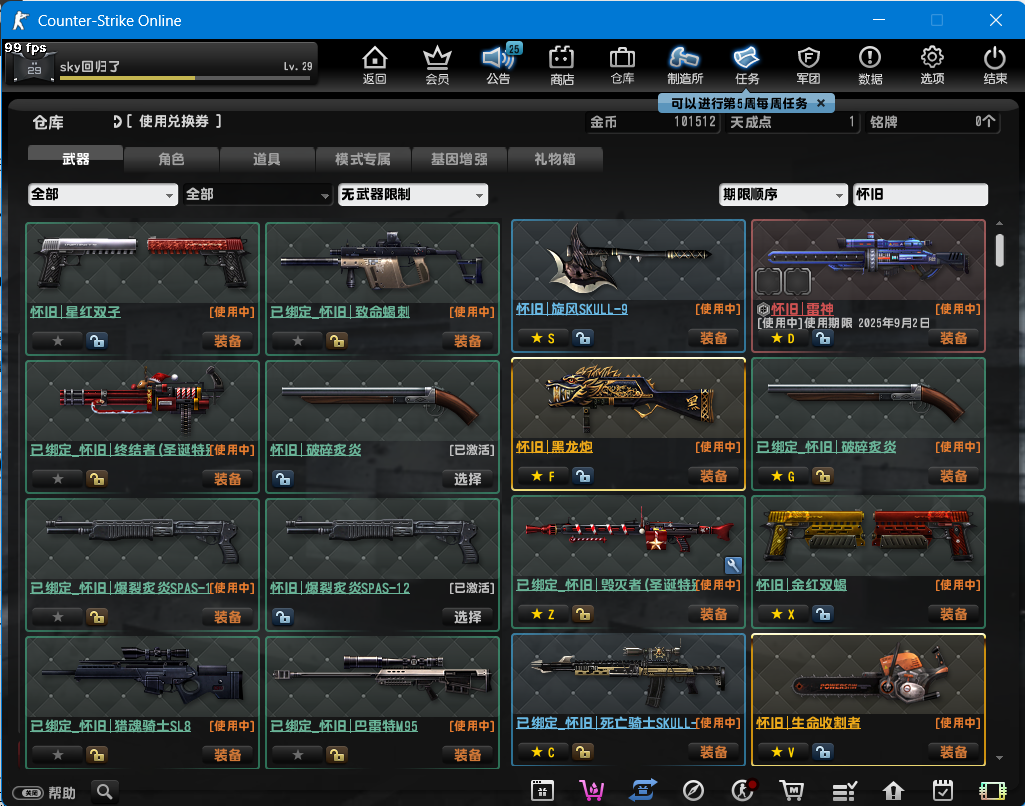This screenshot has width=1025, height=806.
Task: Open the 期限顺序 sort dropdown
Action: (783, 194)
